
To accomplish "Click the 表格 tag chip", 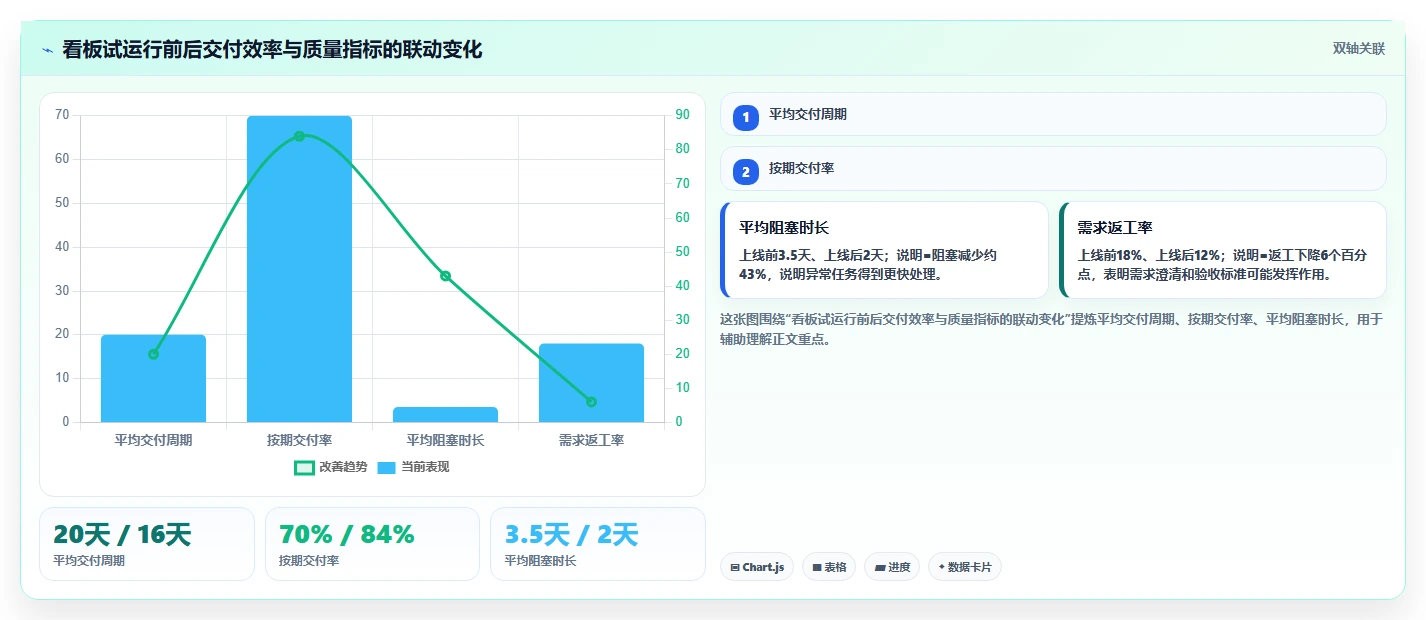I will (x=829, y=567).
